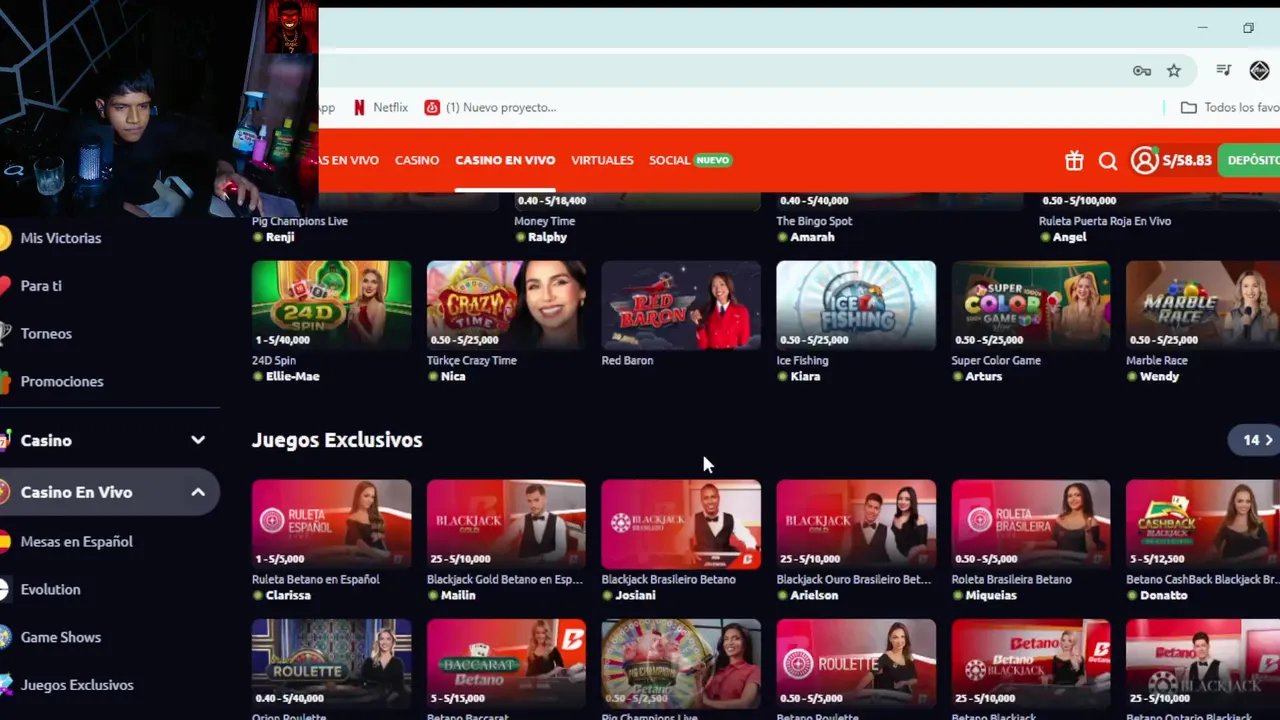Select CASINO tab in header
This screenshot has height=720, width=1280.
click(x=417, y=160)
